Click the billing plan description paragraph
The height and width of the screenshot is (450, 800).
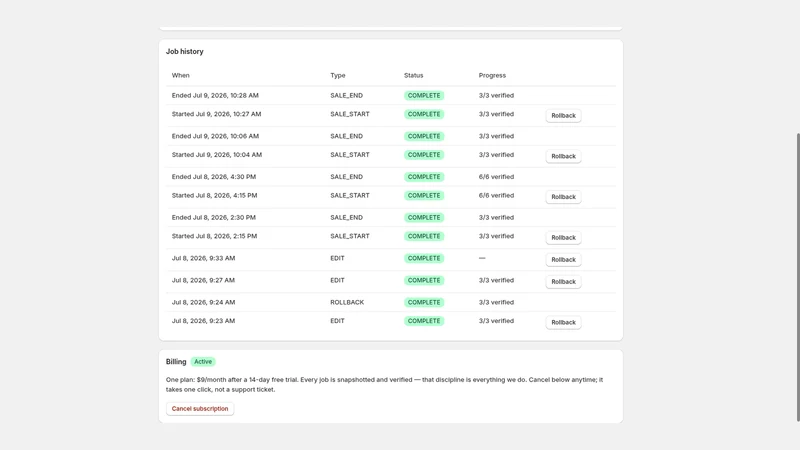click(384, 384)
